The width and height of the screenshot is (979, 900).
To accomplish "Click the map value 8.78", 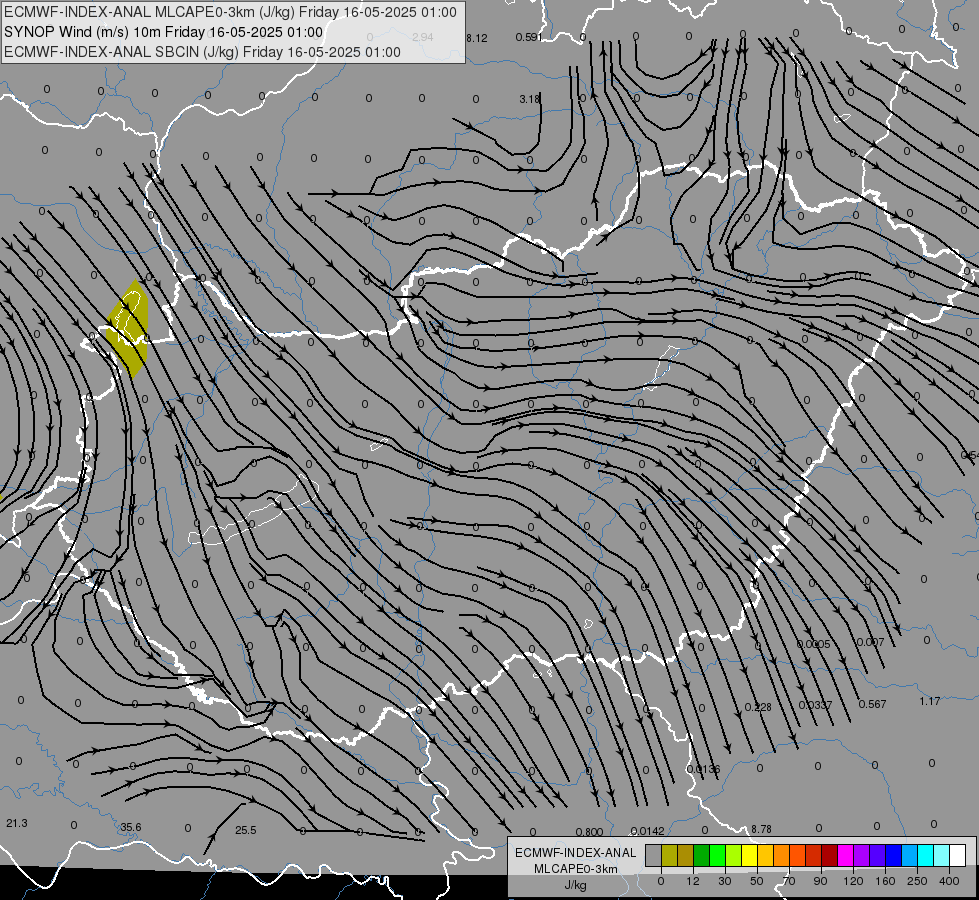I will 761,829.
